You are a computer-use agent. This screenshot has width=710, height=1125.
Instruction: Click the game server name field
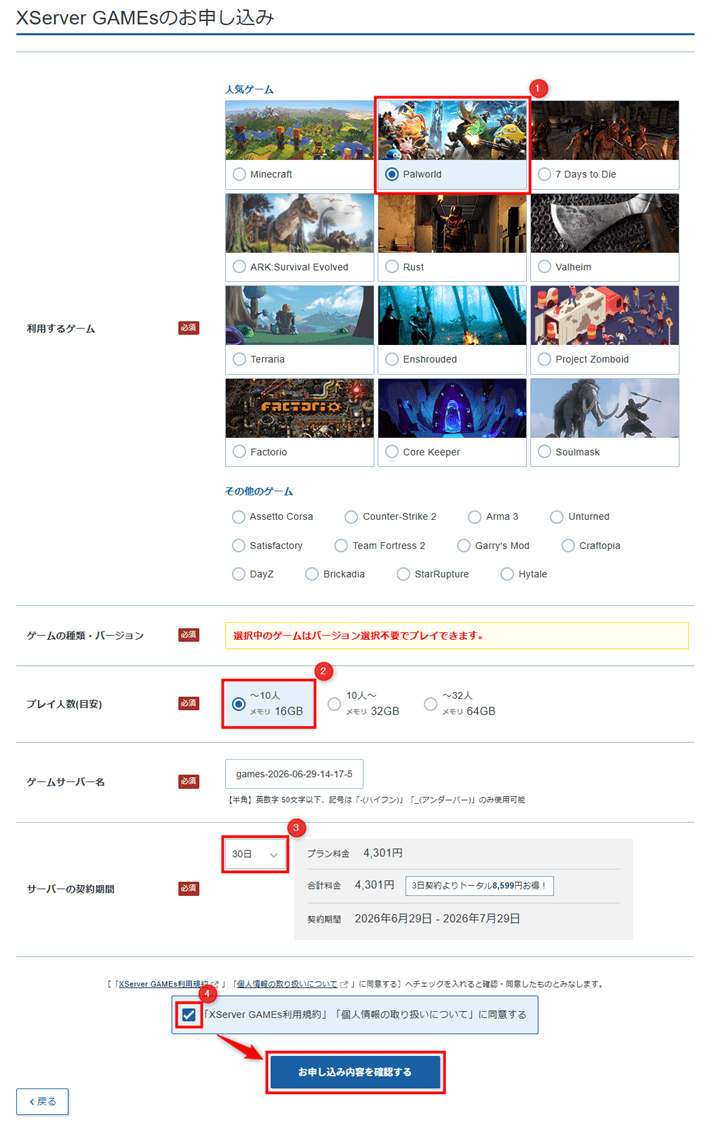pos(294,774)
